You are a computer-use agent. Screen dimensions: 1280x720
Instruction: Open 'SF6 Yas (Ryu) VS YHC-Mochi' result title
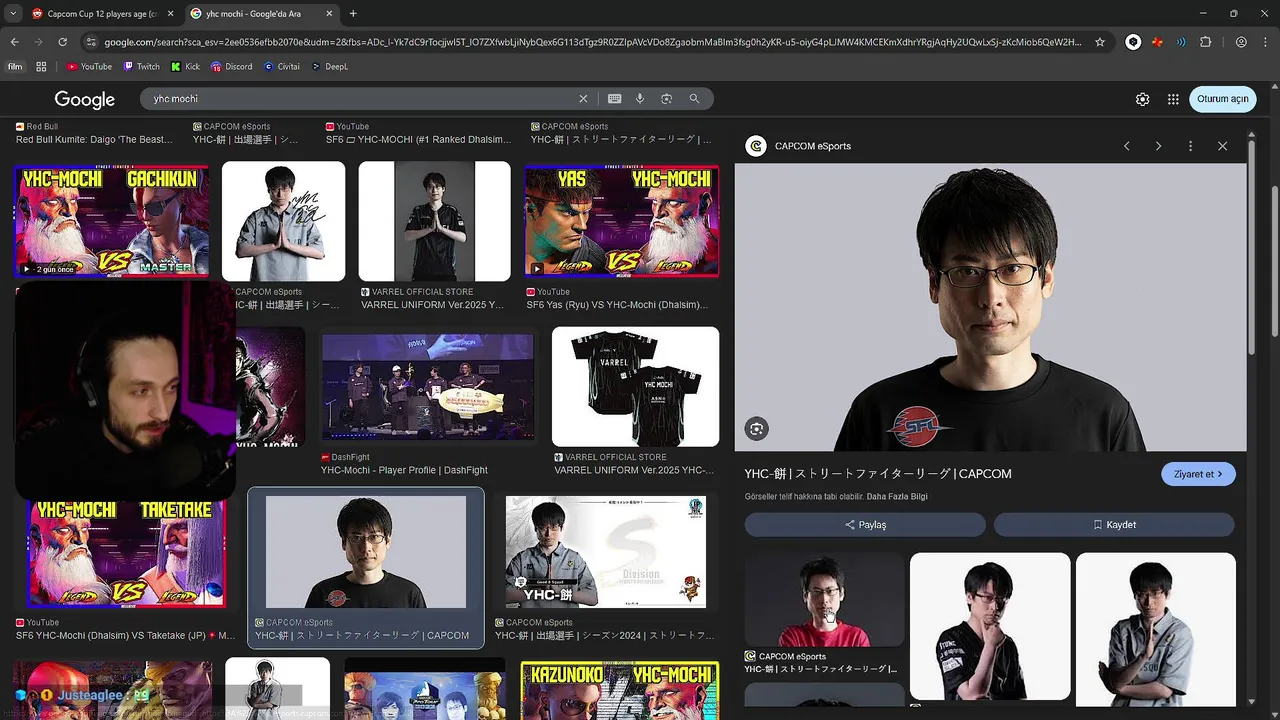pyautogui.click(x=616, y=305)
